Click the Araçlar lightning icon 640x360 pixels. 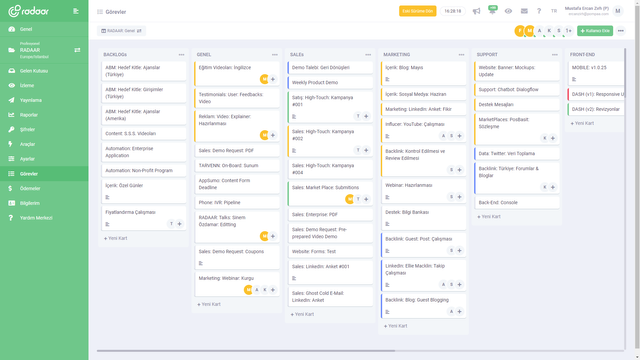point(11,144)
